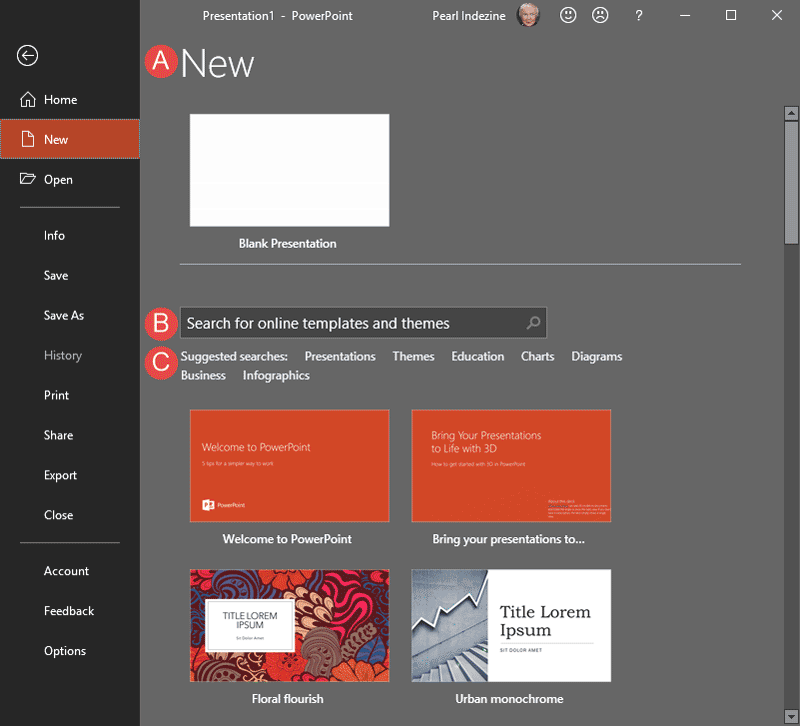The width and height of the screenshot is (800, 726).
Task: Click inside the online templates search box
Action: click(x=350, y=323)
